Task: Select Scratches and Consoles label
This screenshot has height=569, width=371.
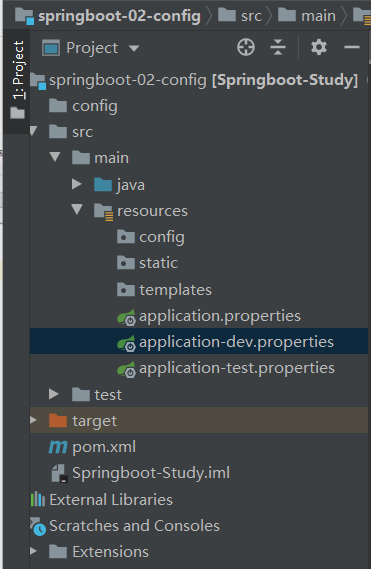Action: [134, 526]
